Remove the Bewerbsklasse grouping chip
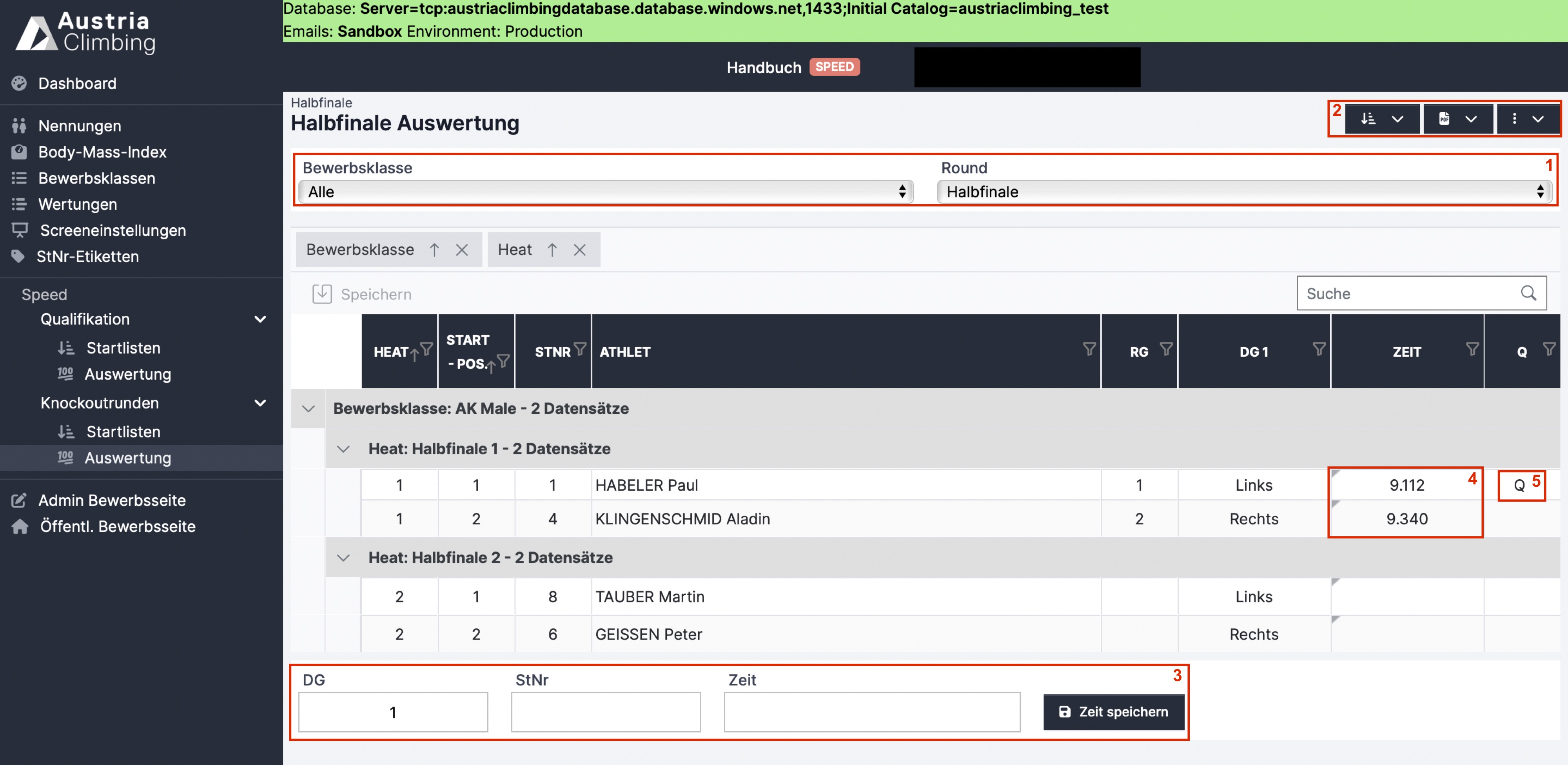The width and height of the screenshot is (1568, 765). 462,250
